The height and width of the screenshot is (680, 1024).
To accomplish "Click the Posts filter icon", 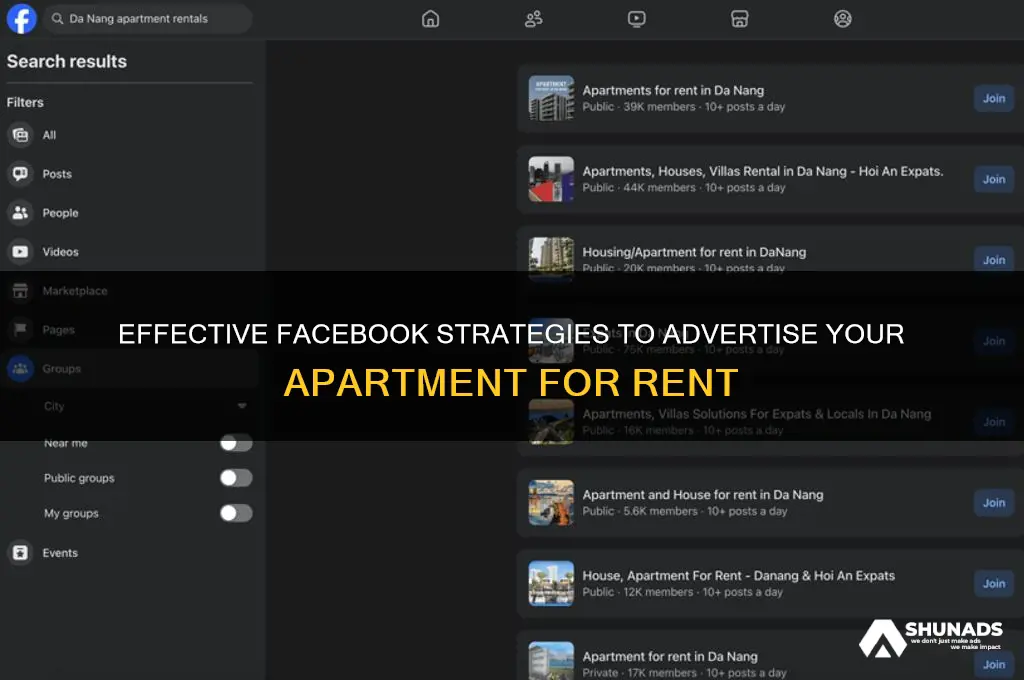I will 20,174.
